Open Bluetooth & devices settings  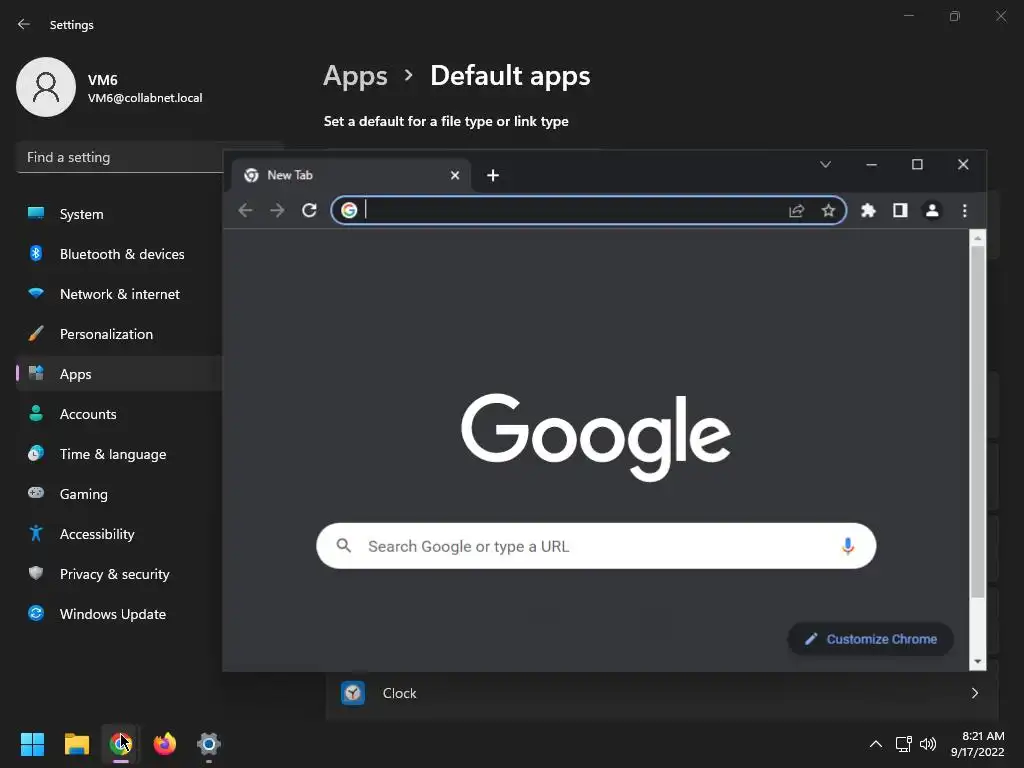point(120,254)
